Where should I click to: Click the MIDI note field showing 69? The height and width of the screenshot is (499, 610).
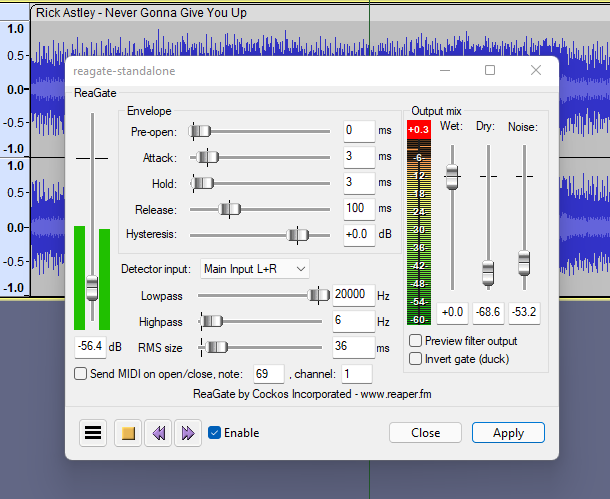pyautogui.click(x=269, y=374)
